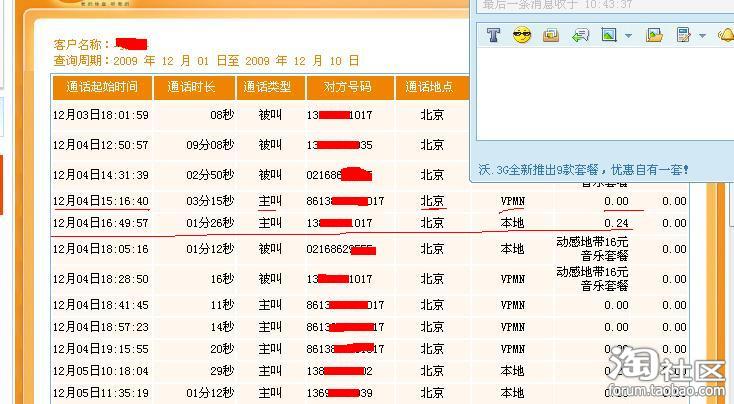Click 动感地带16元音乐套餐 in the 12月04日18:05:16 row

pyautogui.click(x=592, y=249)
